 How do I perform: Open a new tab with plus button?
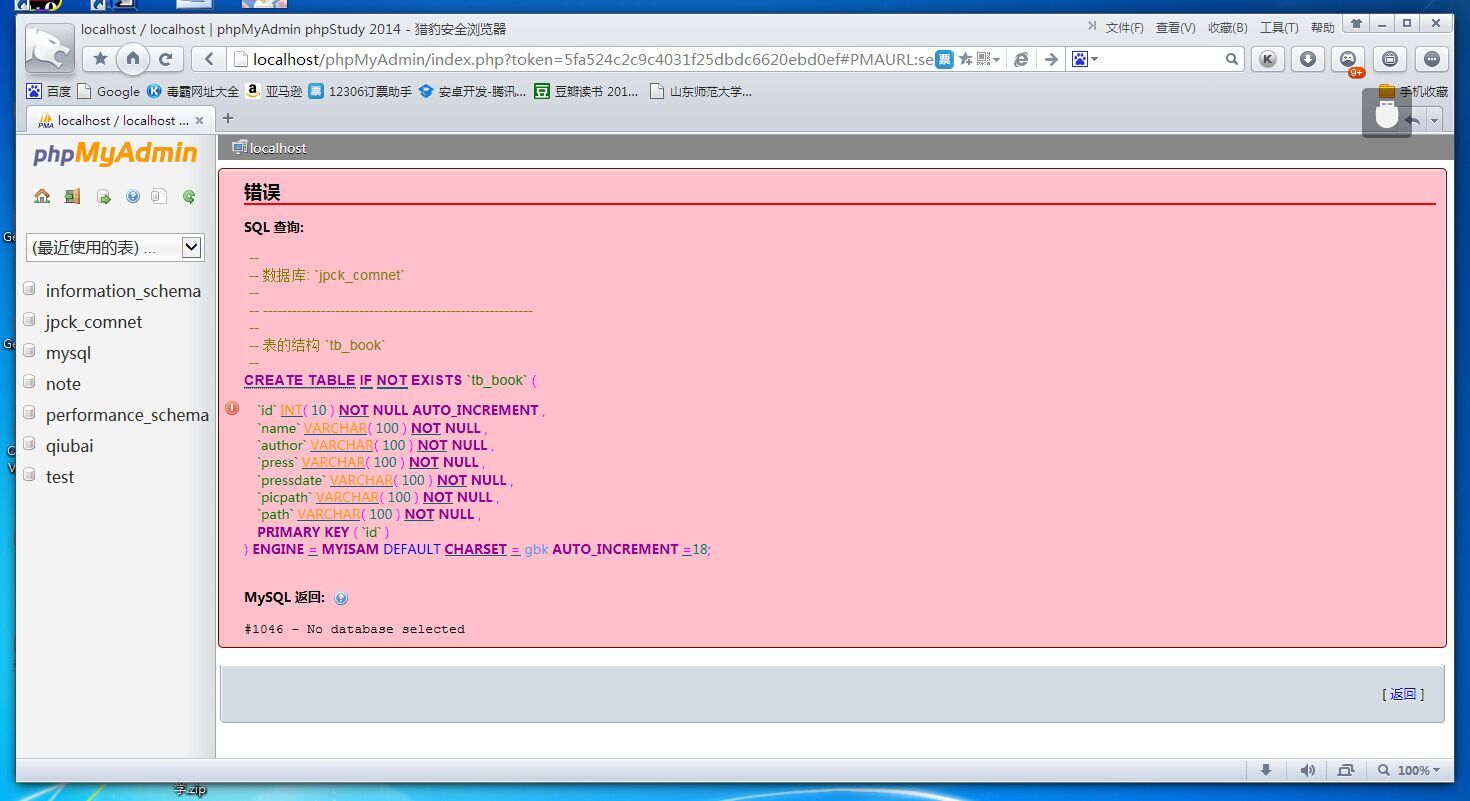tap(228, 119)
